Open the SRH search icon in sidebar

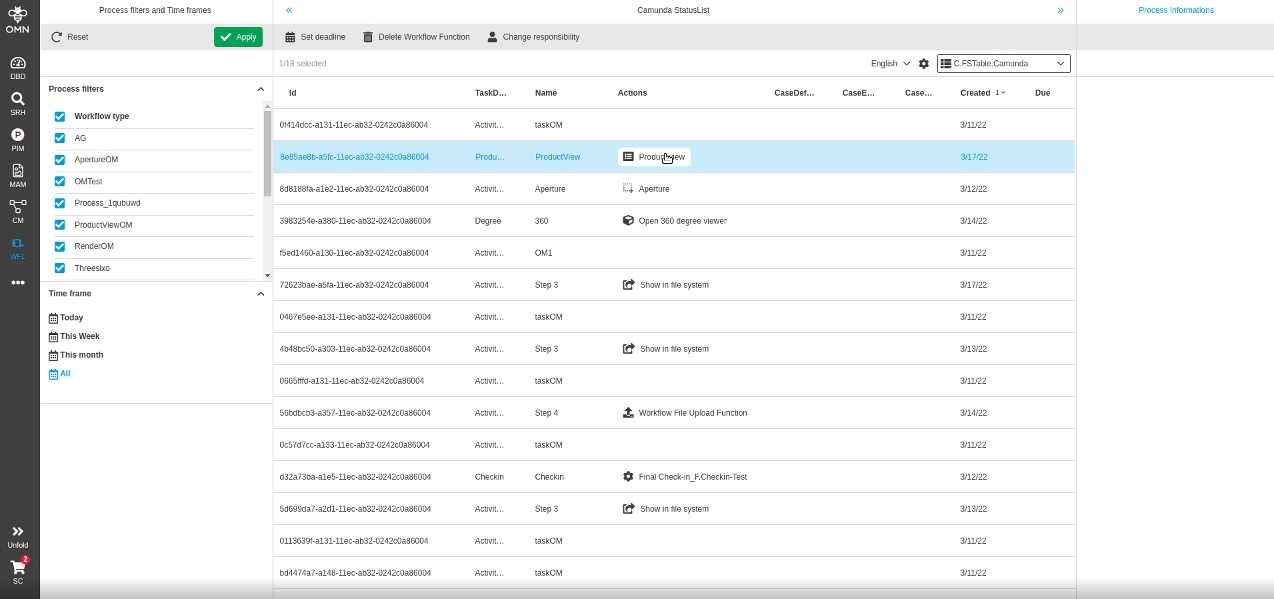coord(18,103)
